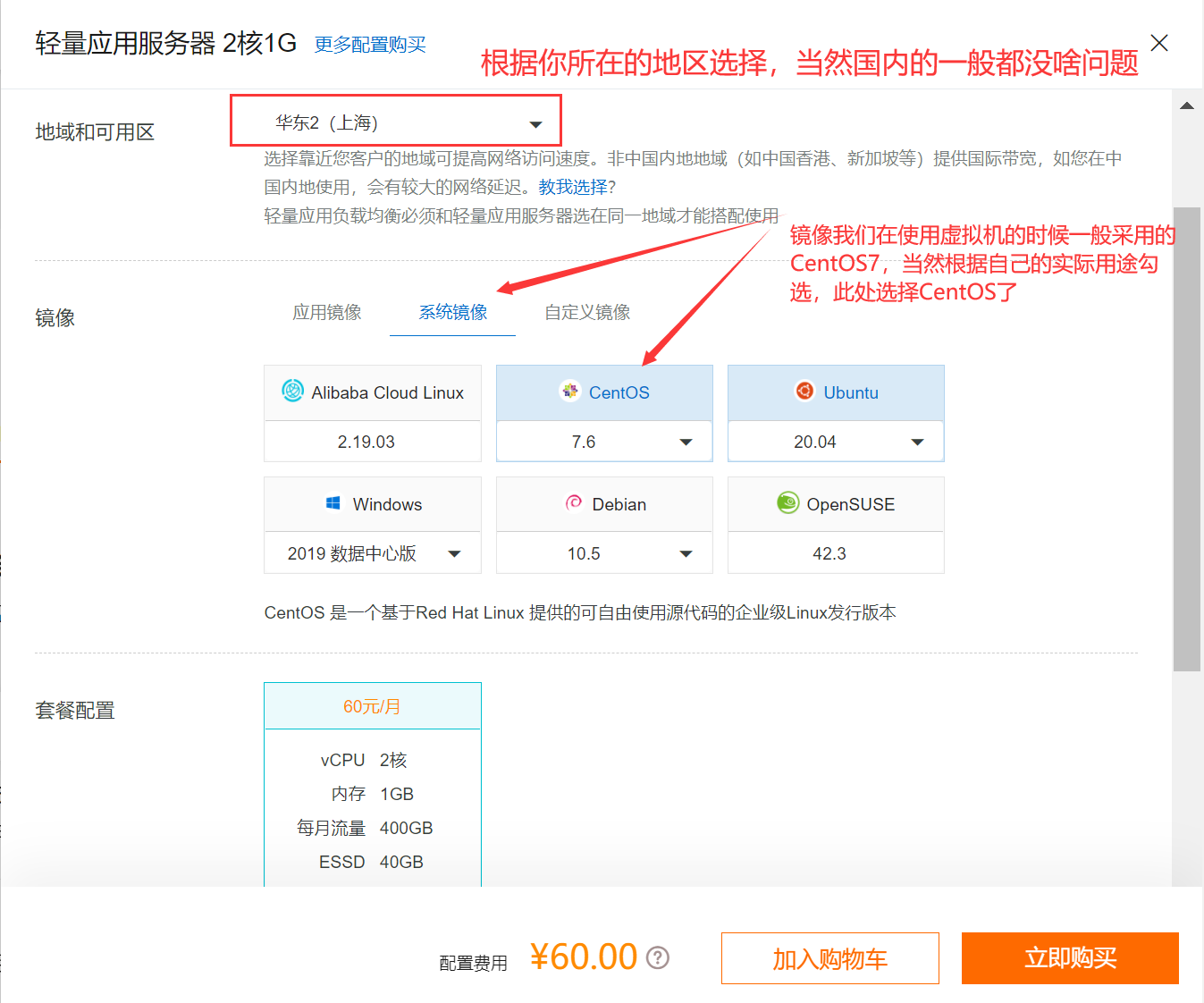Viewport: 1204px width, 1003px height.
Task: Open the 更多配置购买 link
Action: pos(370,45)
